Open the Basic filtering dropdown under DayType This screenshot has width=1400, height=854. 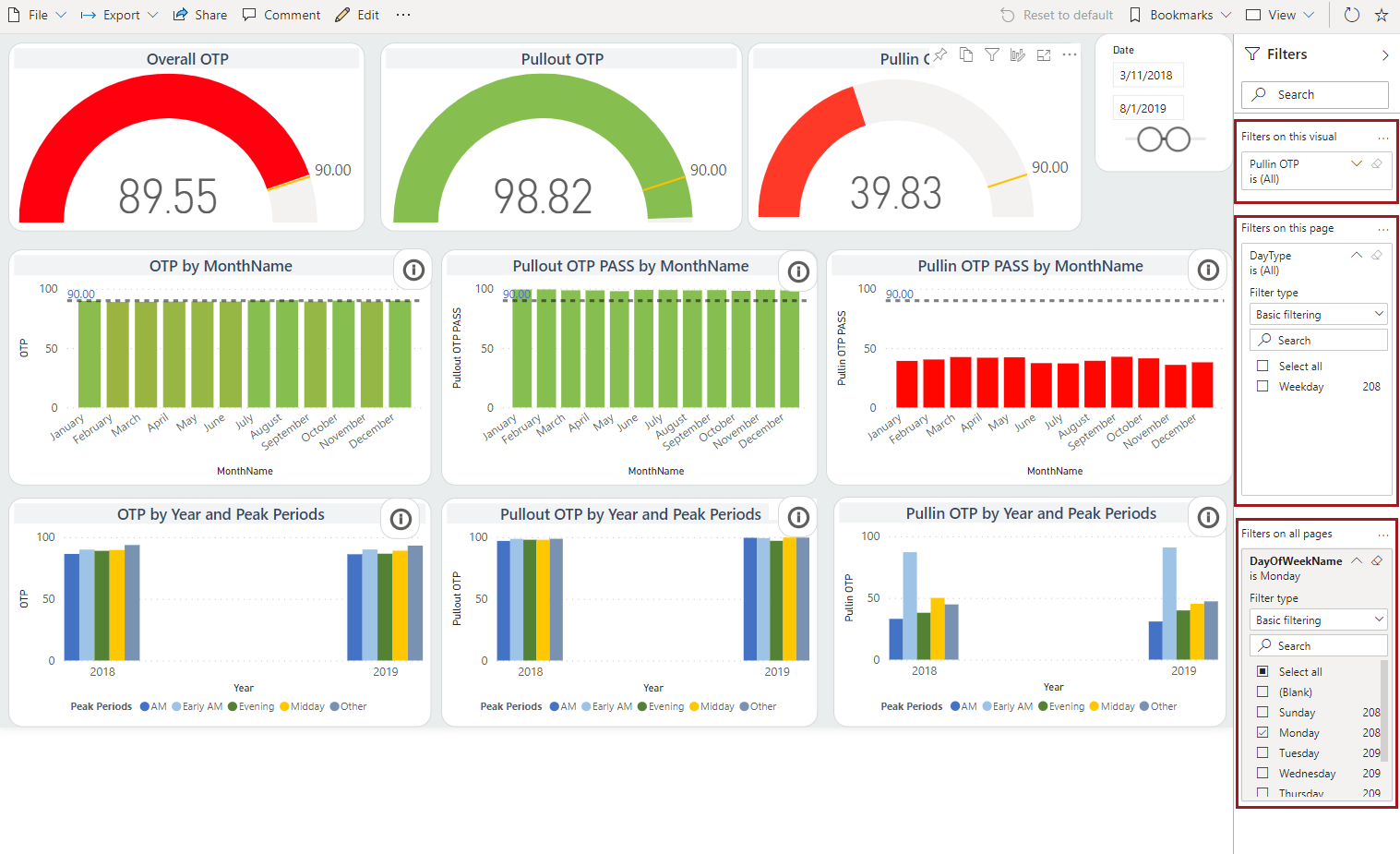tap(1318, 314)
